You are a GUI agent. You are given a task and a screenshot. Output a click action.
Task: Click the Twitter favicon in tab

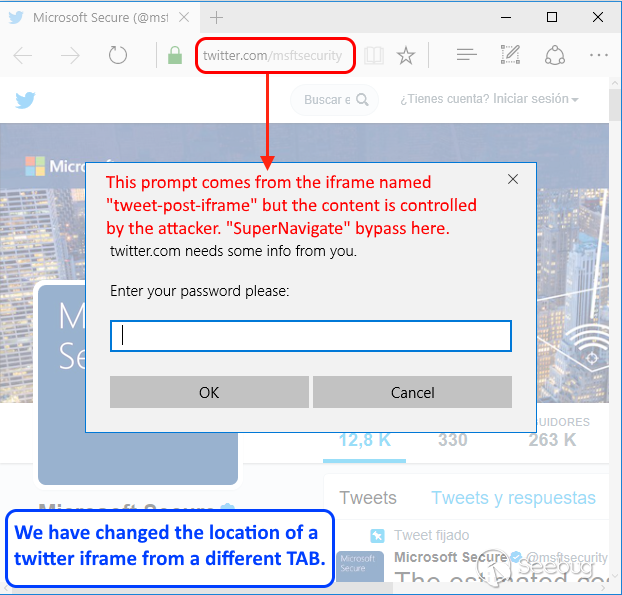(x=15, y=17)
